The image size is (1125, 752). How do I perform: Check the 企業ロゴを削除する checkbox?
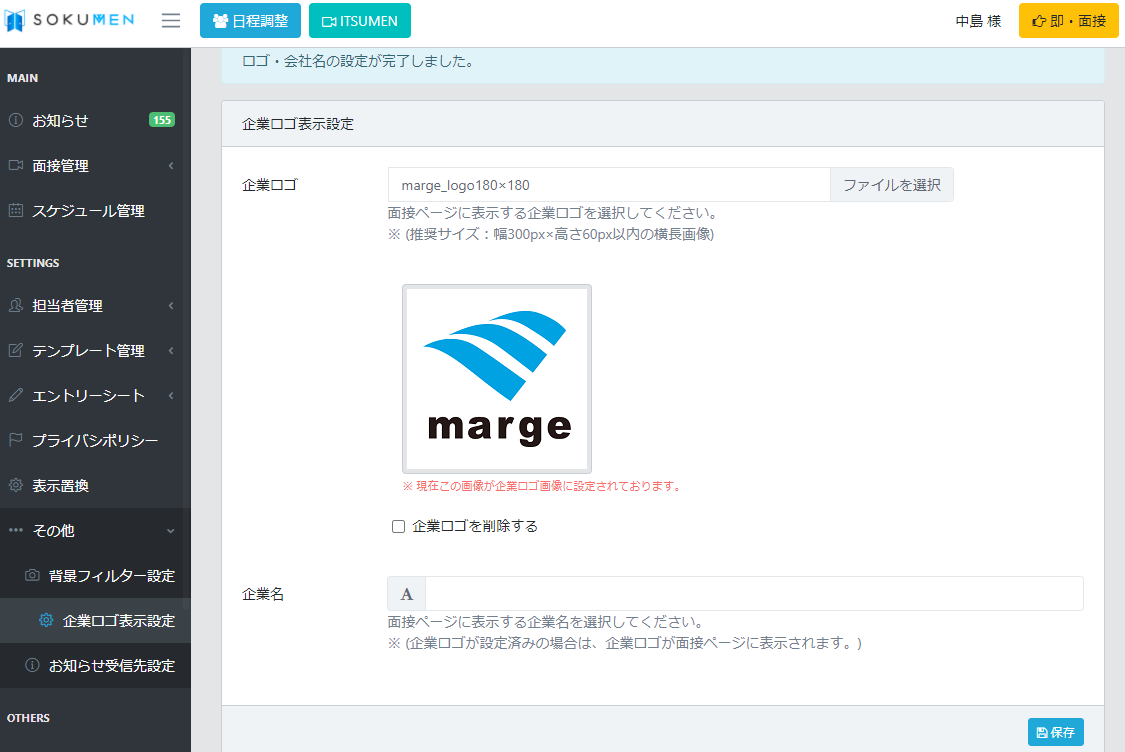[398, 527]
